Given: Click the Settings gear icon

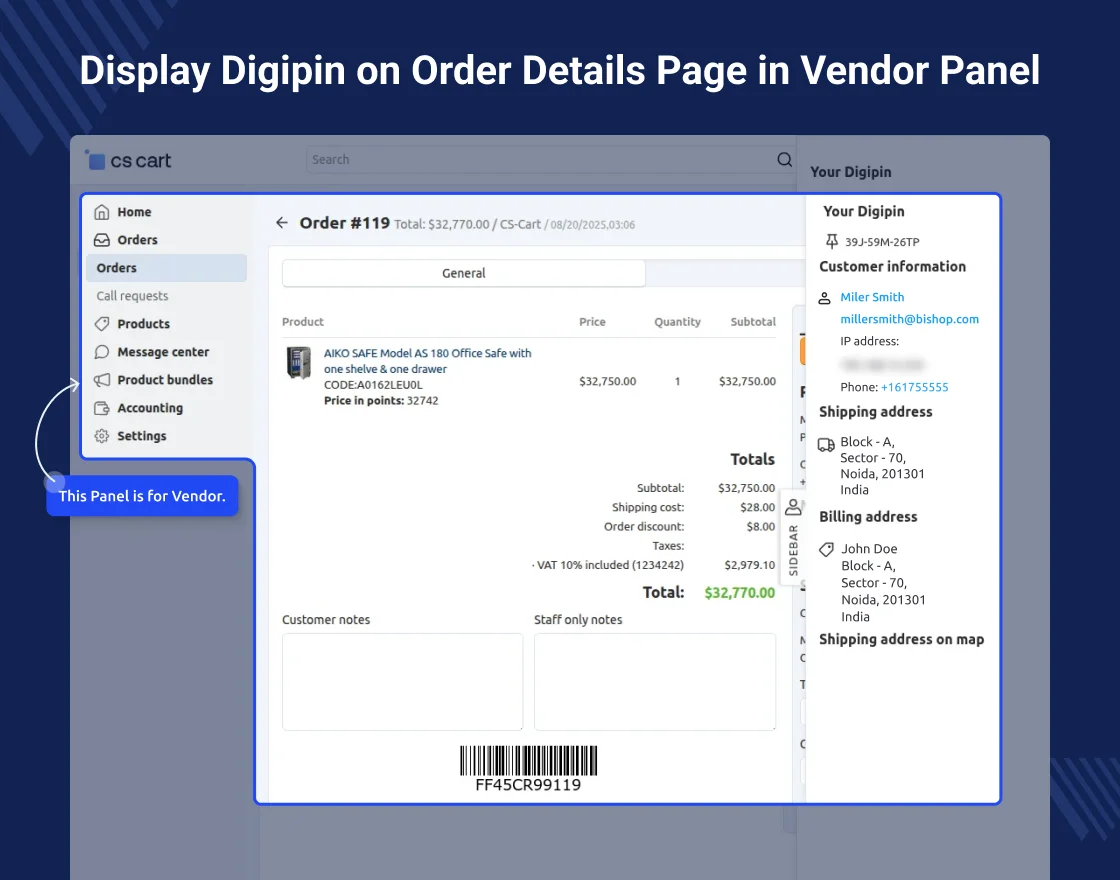Looking at the screenshot, I should [x=102, y=436].
